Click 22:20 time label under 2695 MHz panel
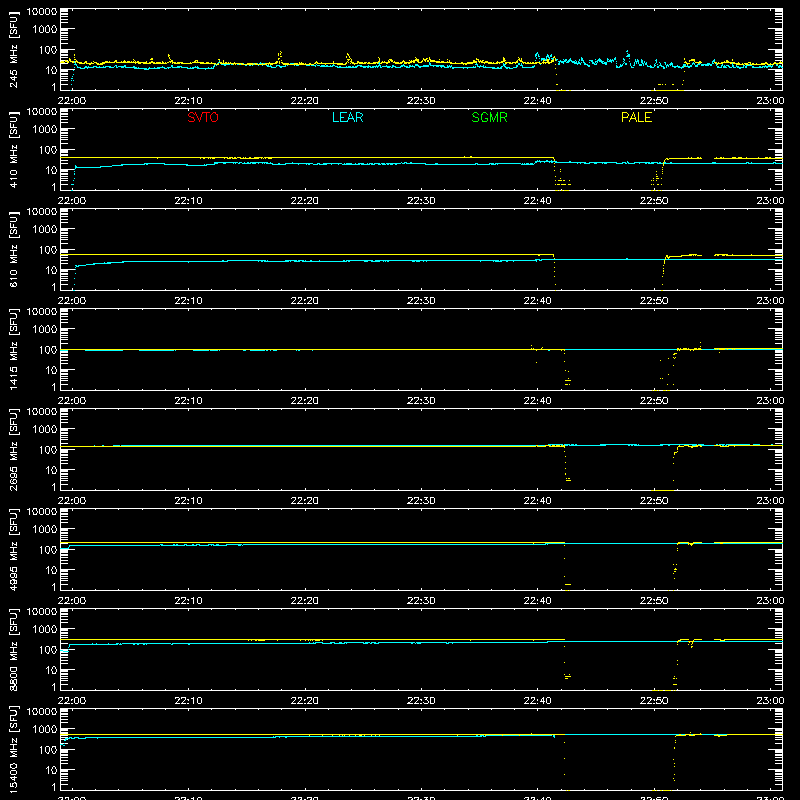This screenshot has height=800, width=800. 305,501
